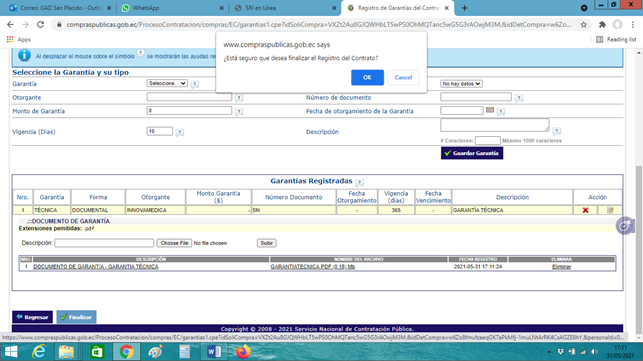
Task: Click OK in the confirmation dialog
Action: point(367,78)
